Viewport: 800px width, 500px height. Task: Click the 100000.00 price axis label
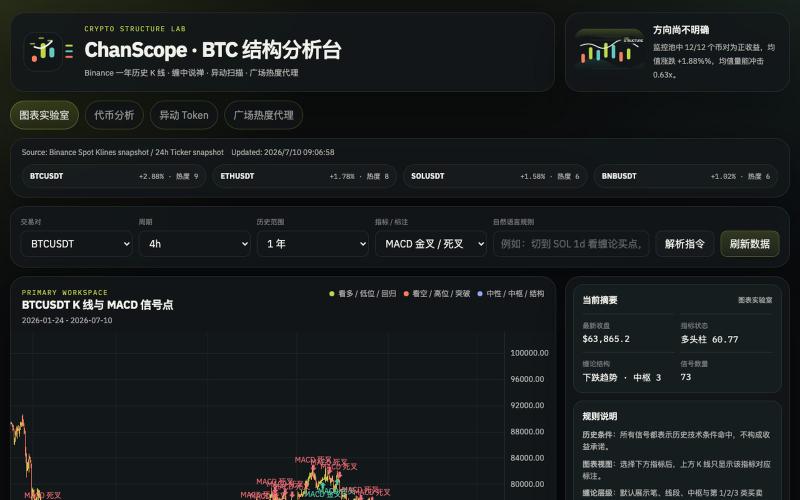coord(530,353)
